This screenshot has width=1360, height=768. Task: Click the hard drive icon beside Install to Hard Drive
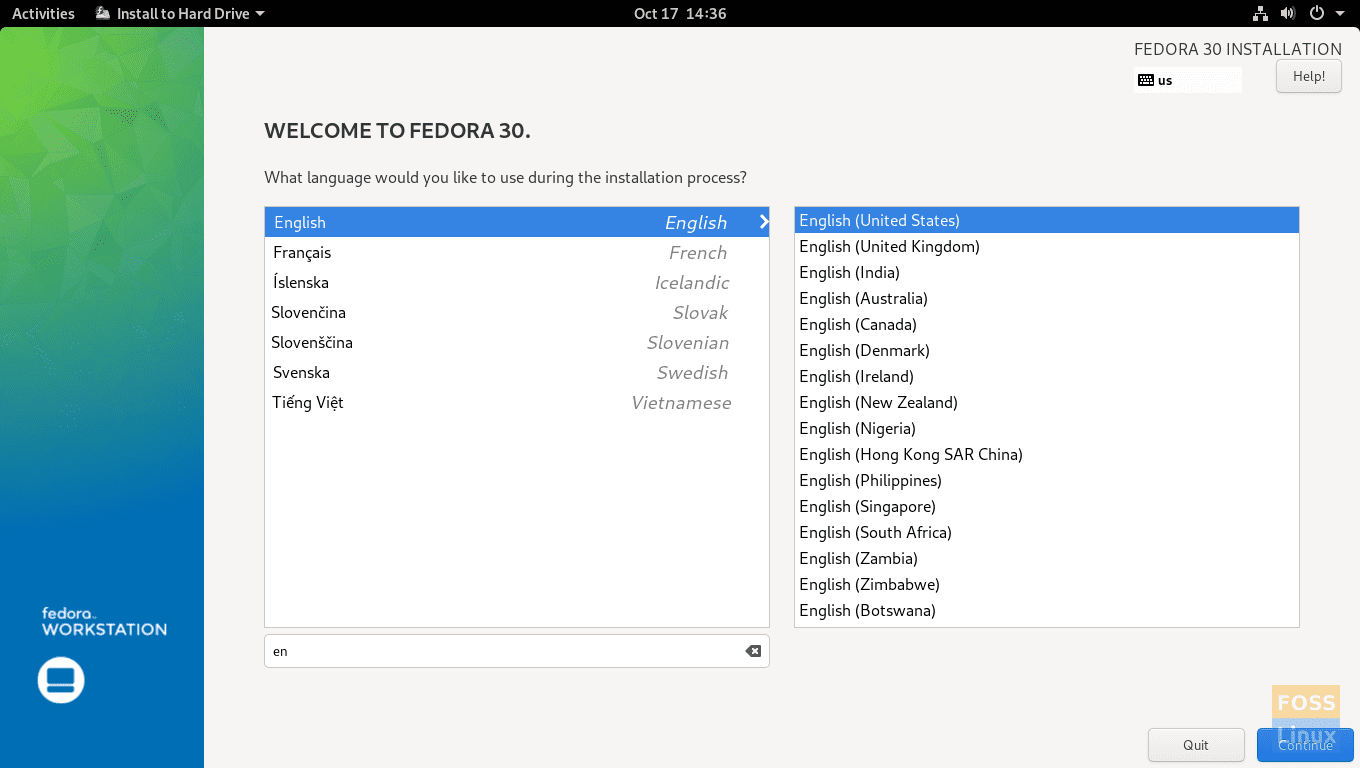[x=100, y=13]
